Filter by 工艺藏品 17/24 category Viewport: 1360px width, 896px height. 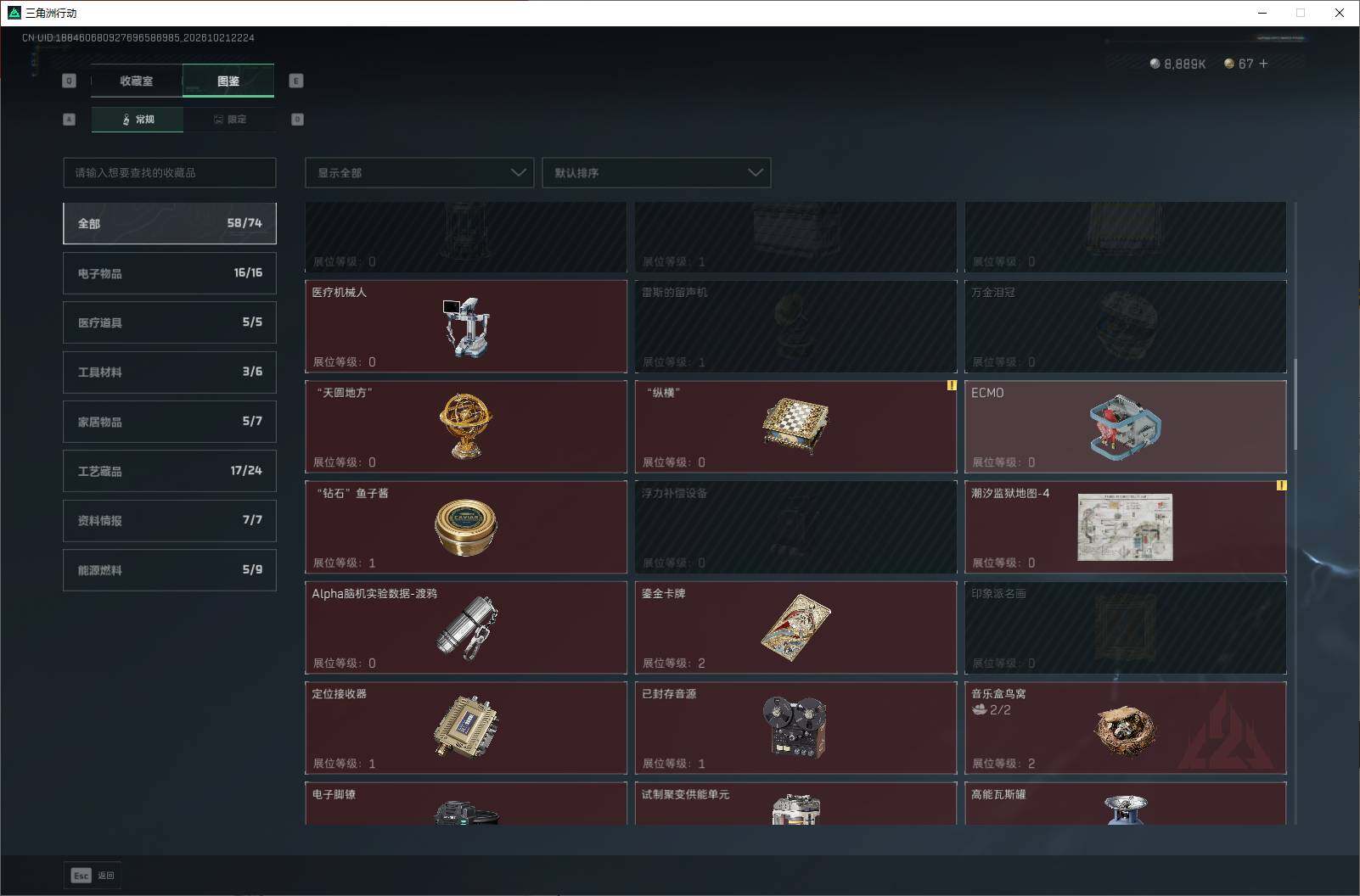(x=170, y=471)
